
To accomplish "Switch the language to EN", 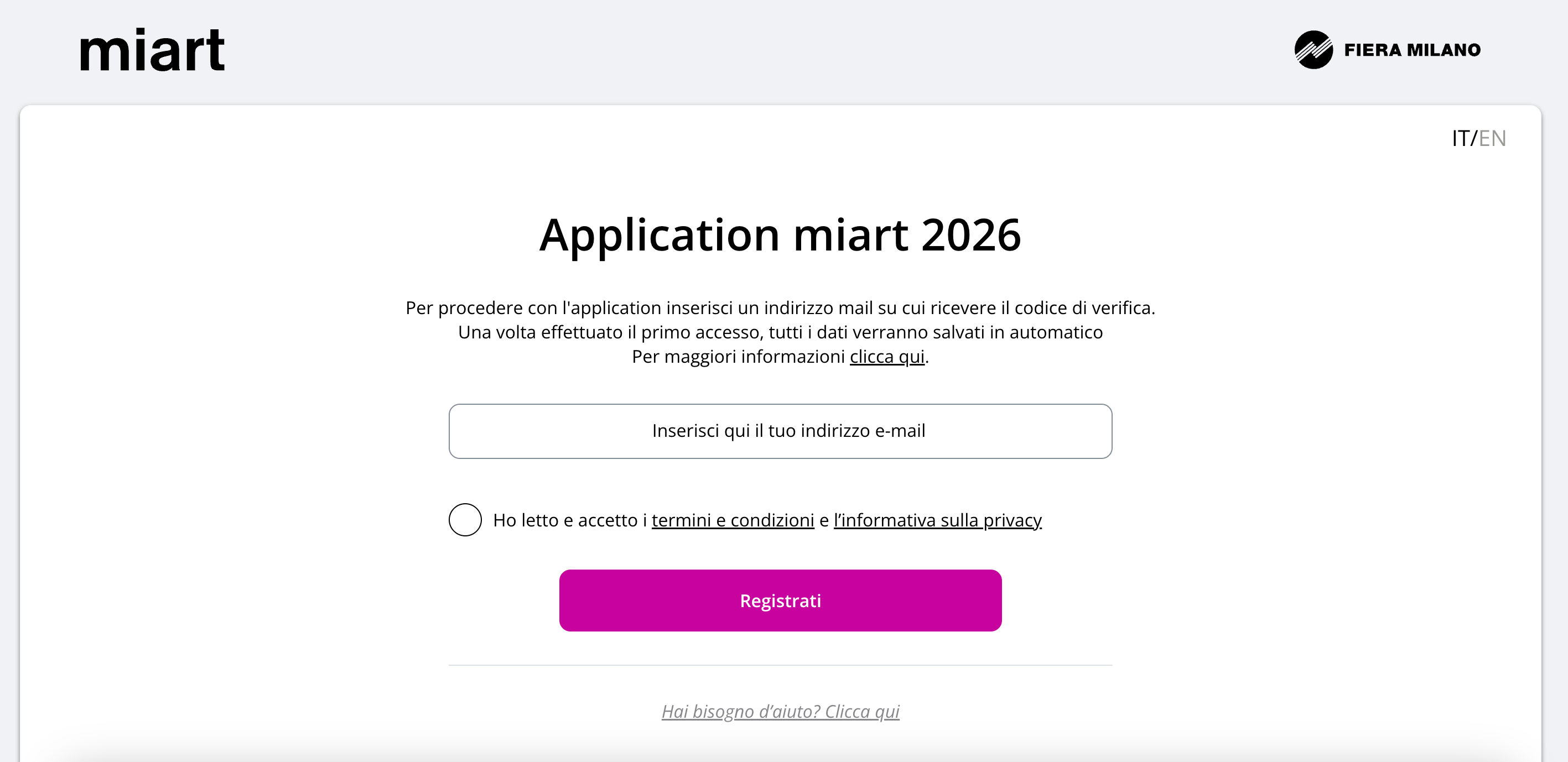I will click(x=1492, y=138).
